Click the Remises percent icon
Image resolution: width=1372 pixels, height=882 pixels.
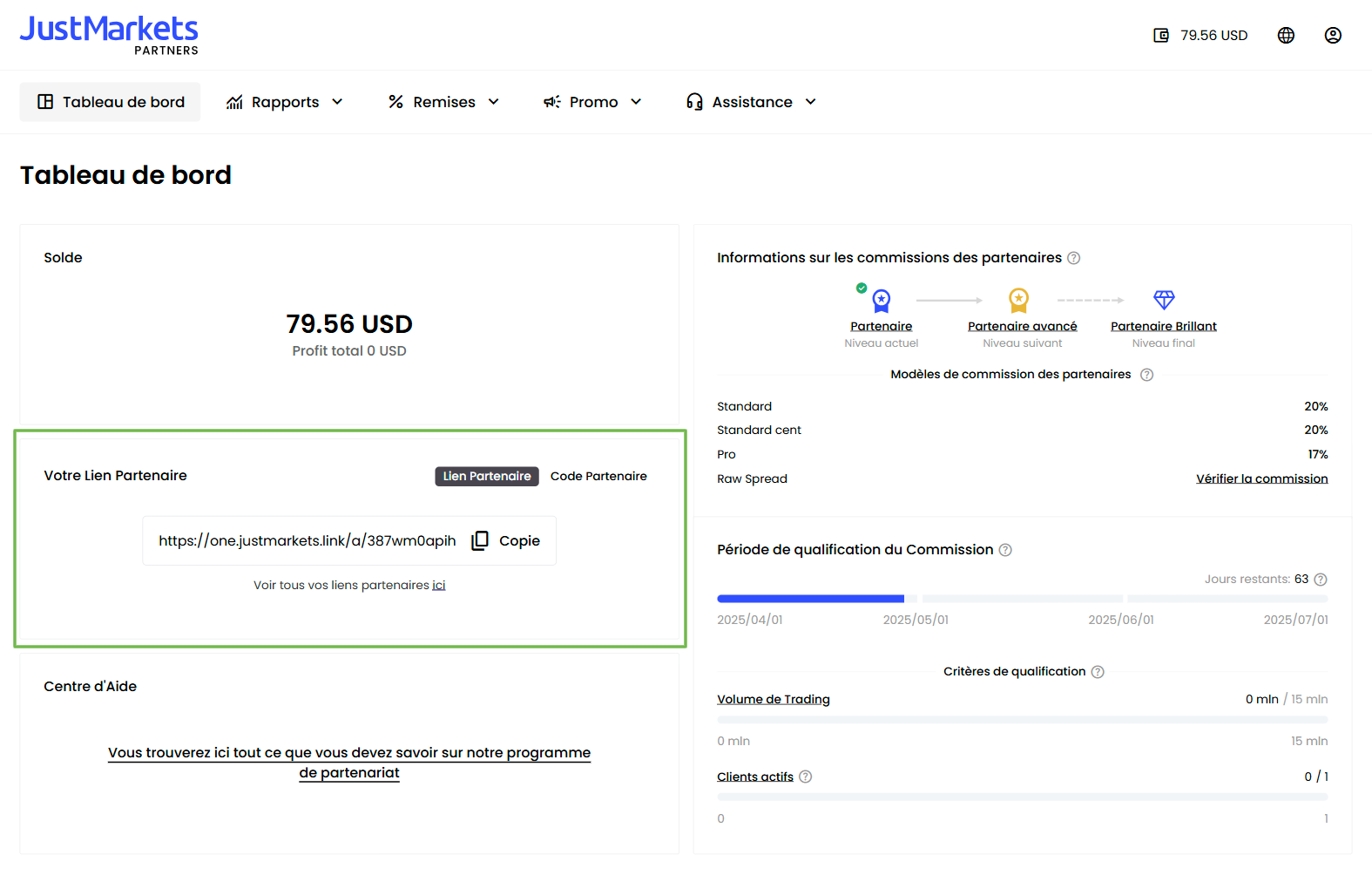(395, 102)
